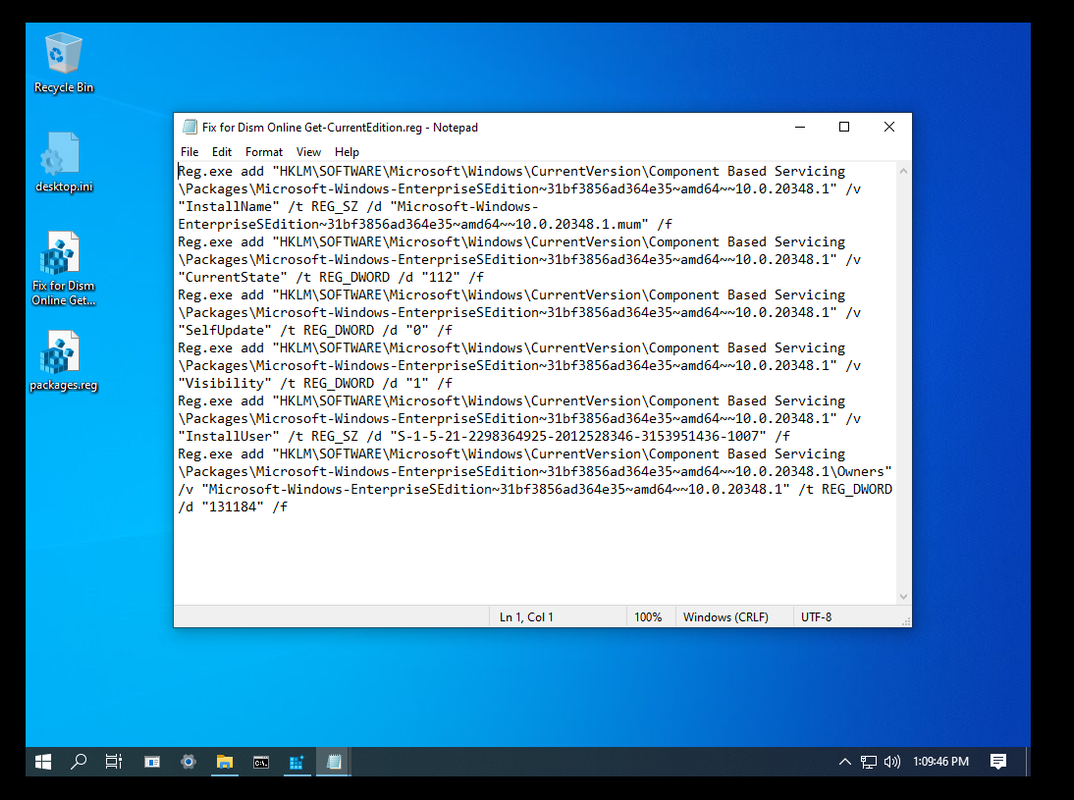Open File Explorer from the taskbar
Viewport: 1074px width, 800px height.
coord(225,762)
